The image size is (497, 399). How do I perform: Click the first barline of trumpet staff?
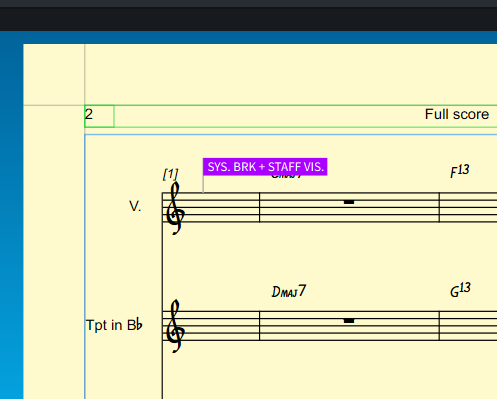[260, 326]
